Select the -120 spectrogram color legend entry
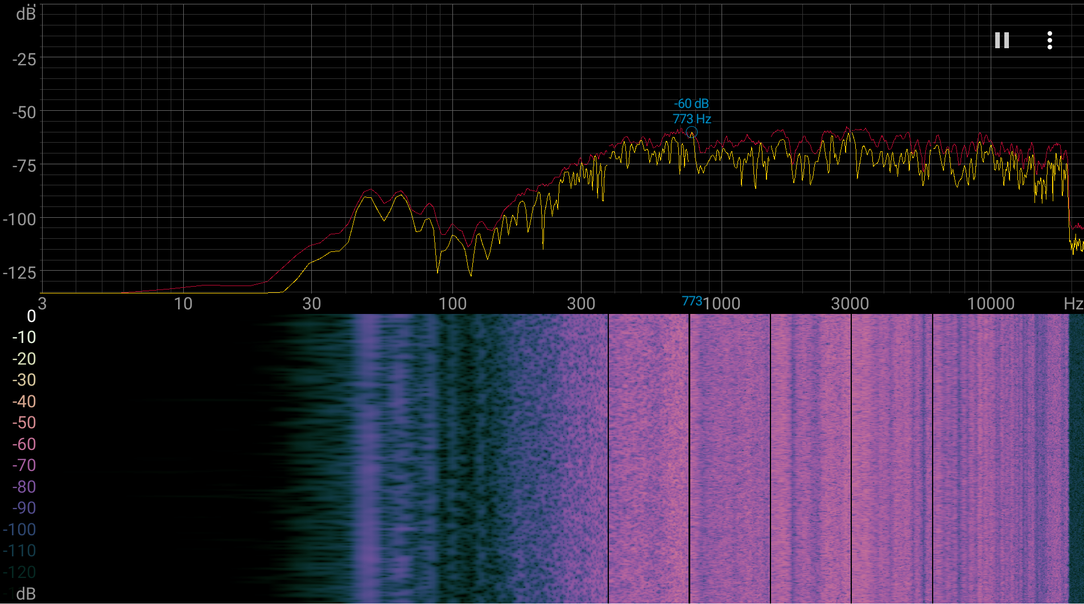The image size is (1084, 604). (19, 572)
